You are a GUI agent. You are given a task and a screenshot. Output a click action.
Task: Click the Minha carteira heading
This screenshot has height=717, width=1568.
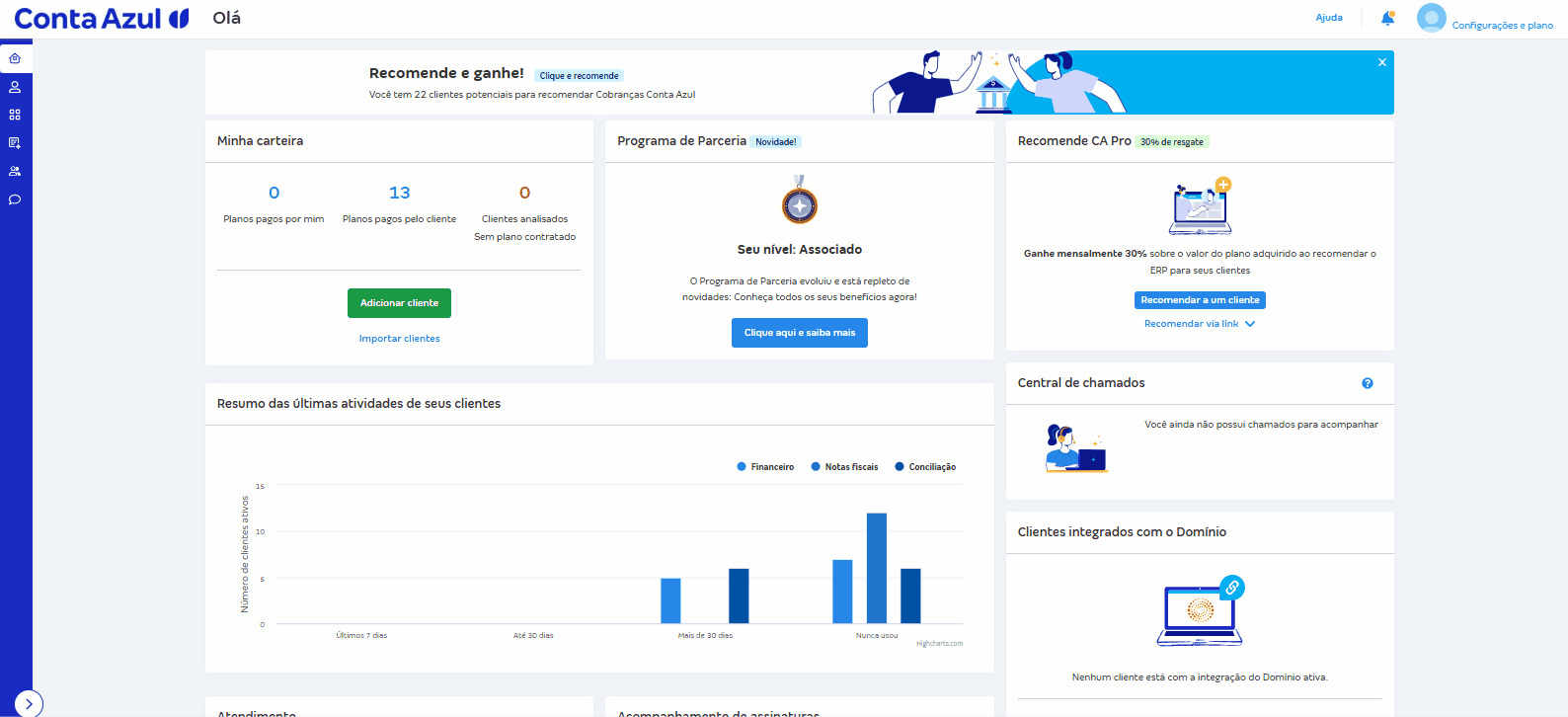pyautogui.click(x=260, y=141)
